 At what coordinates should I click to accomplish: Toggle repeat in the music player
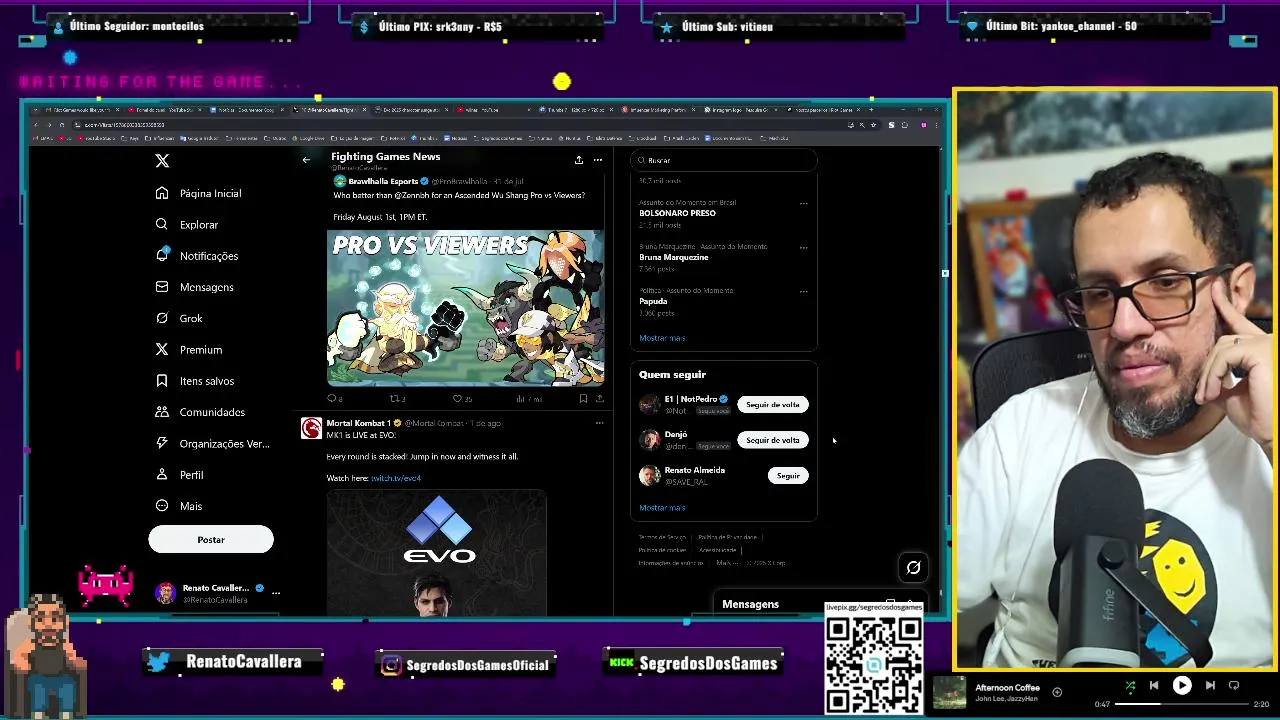click(x=1234, y=686)
